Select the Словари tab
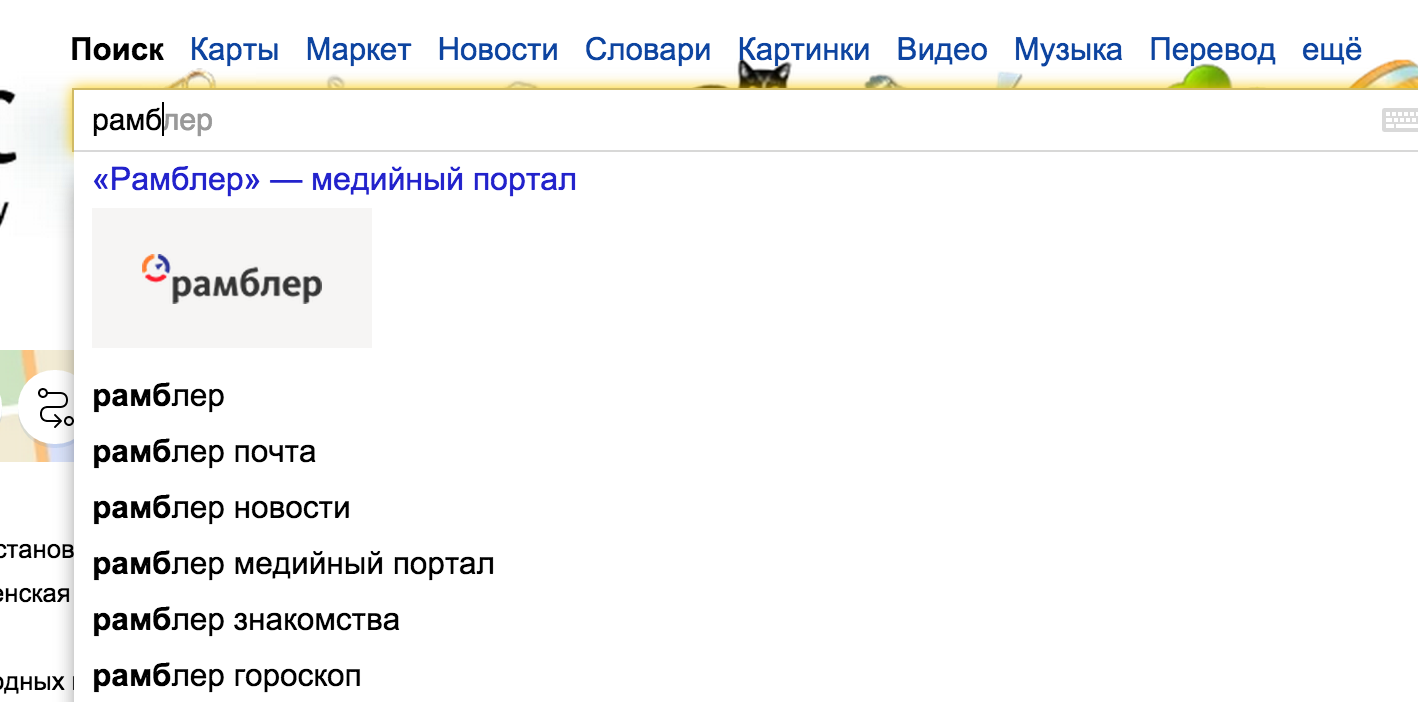 coord(647,50)
